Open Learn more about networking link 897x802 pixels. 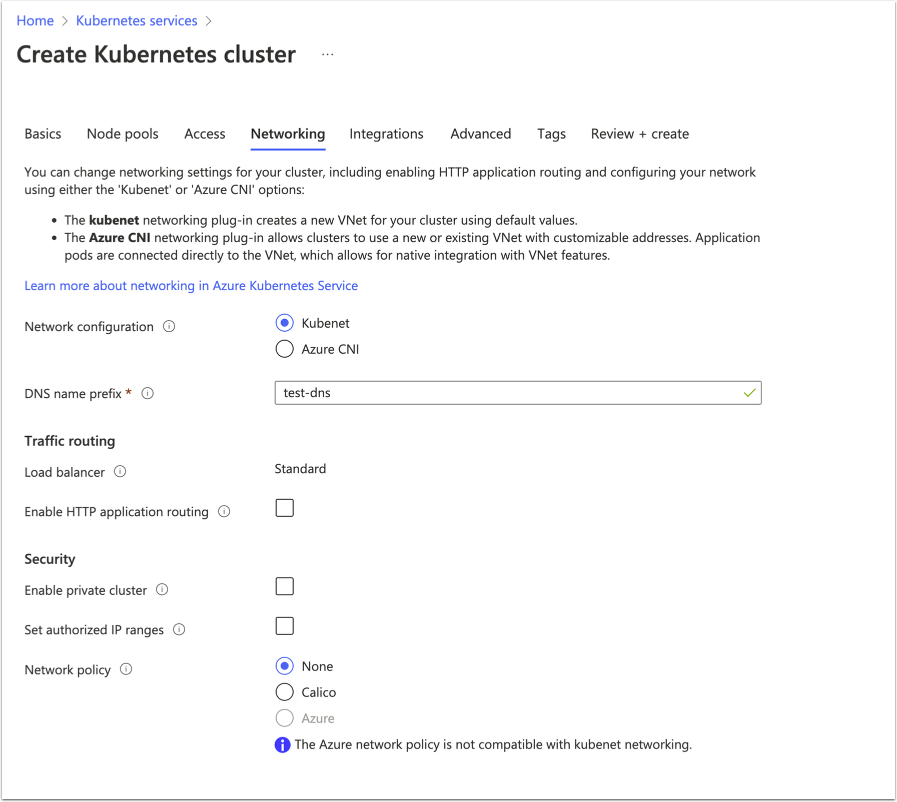point(191,286)
